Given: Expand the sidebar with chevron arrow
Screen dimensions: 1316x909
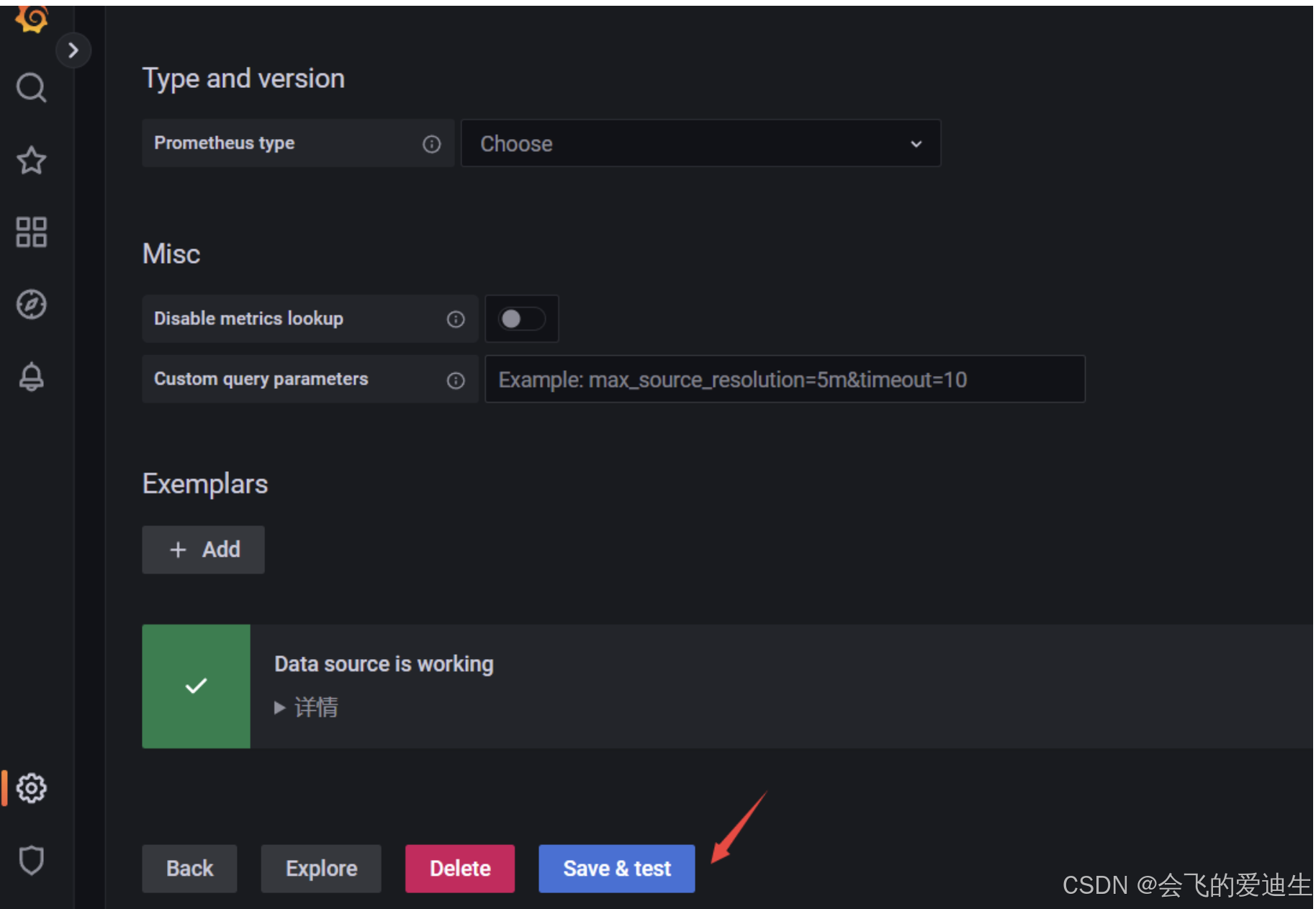Looking at the screenshot, I should [73, 50].
